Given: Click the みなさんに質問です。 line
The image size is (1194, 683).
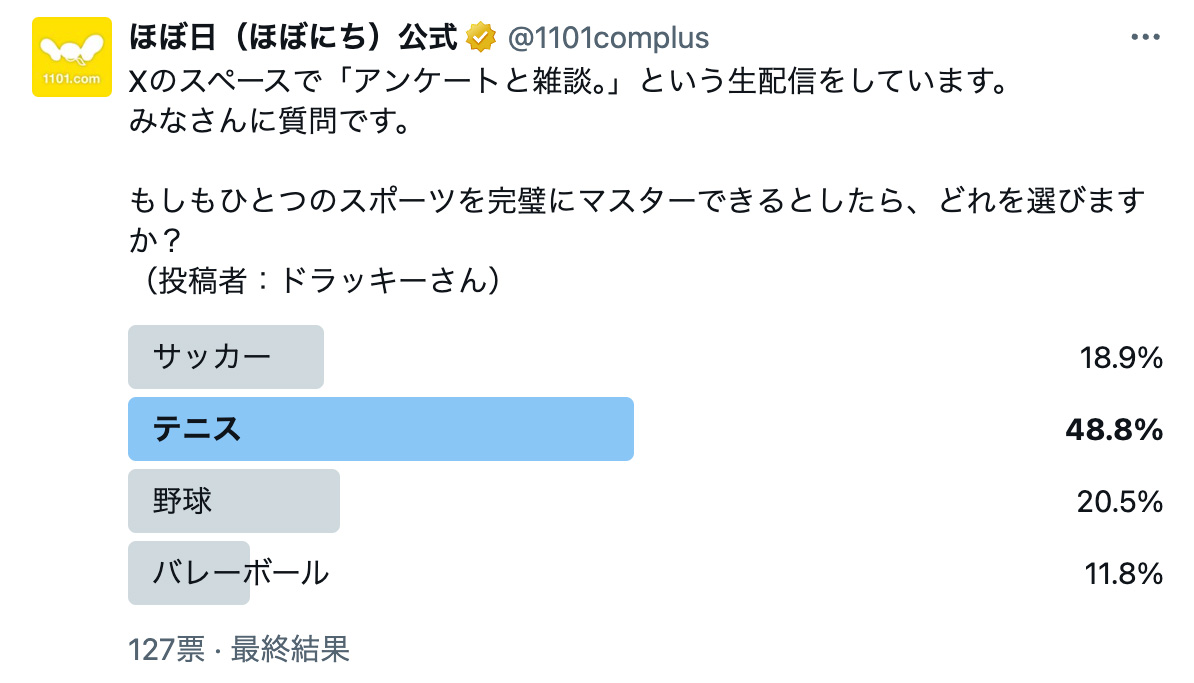Looking at the screenshot, I should [x=269, y=122].
